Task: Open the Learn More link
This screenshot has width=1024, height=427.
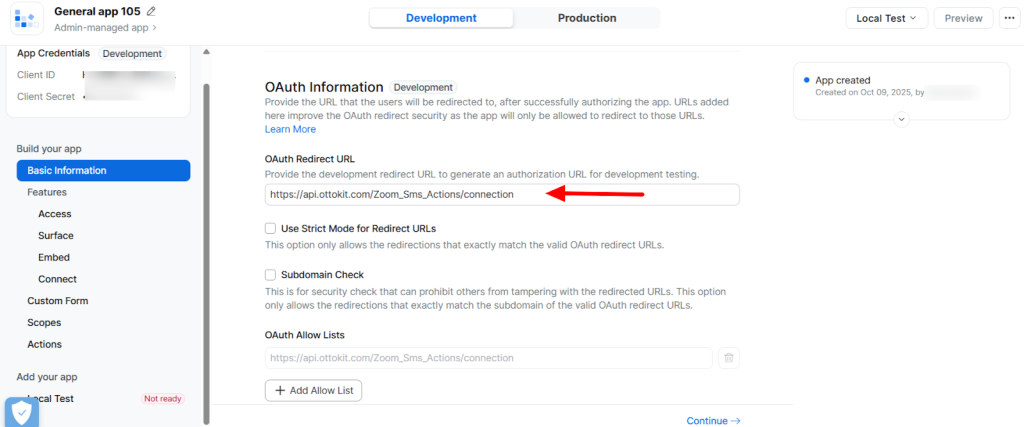Action: coord(290,129)
